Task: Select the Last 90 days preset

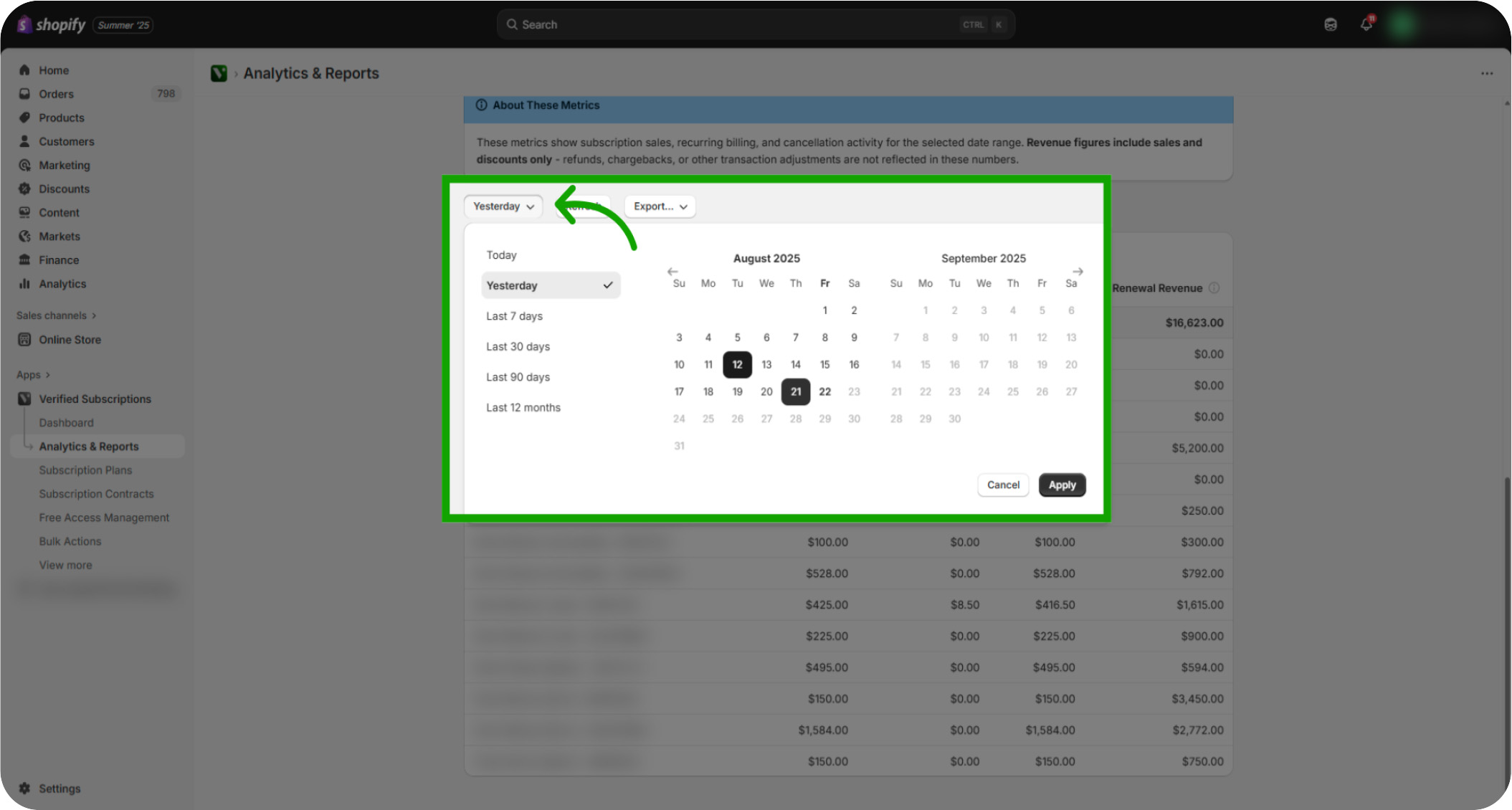Action: (x=551, y=377)
